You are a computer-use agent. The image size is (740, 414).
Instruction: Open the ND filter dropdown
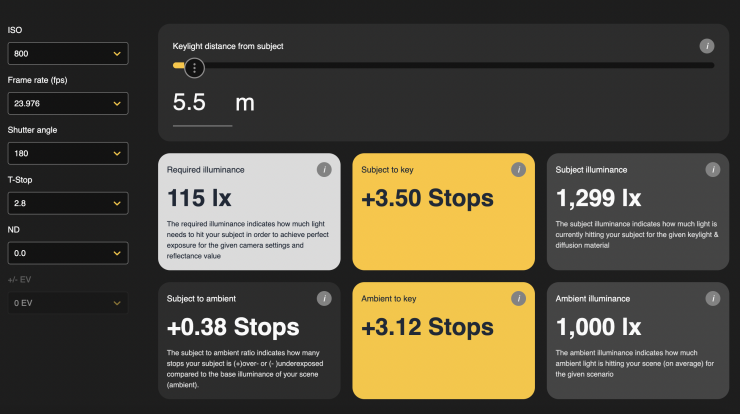(x=67, y=254)
